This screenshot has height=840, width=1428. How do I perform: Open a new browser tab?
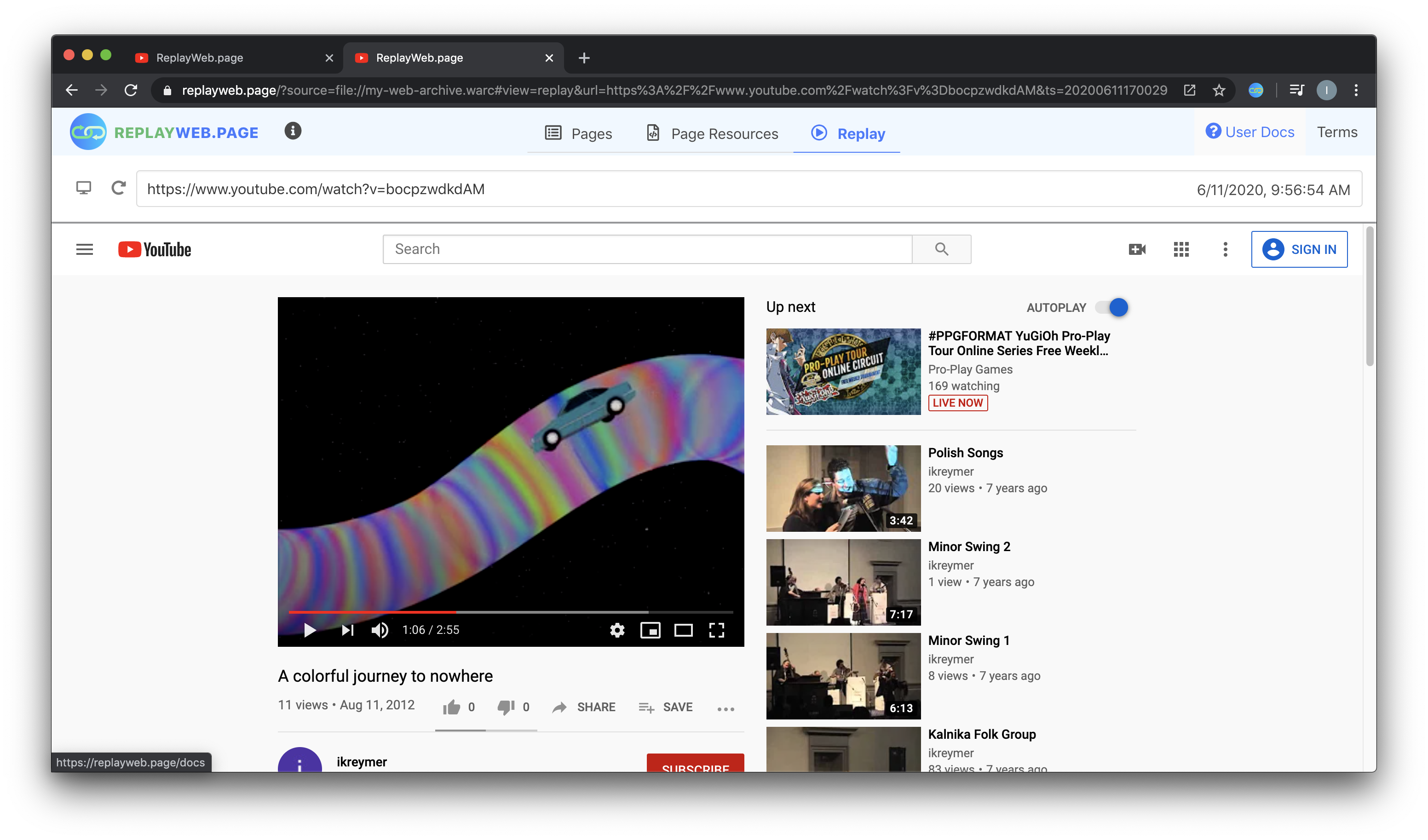click(584, 58)
